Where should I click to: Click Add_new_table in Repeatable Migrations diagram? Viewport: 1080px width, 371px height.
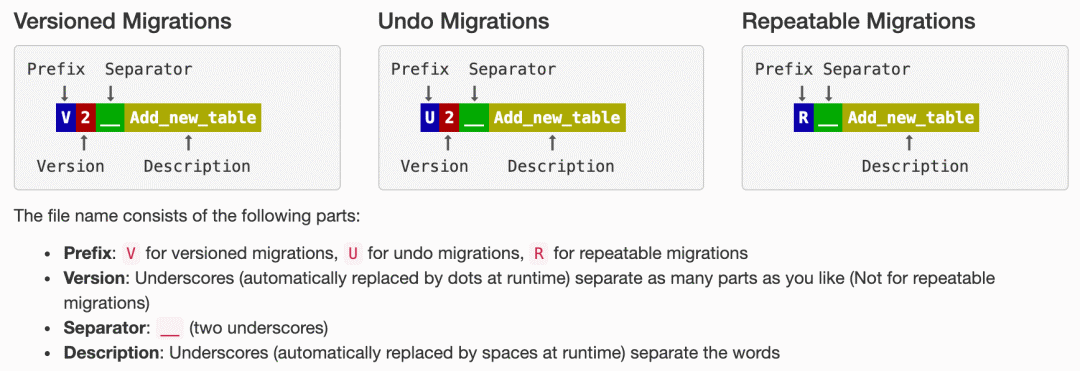click(911, 118)
